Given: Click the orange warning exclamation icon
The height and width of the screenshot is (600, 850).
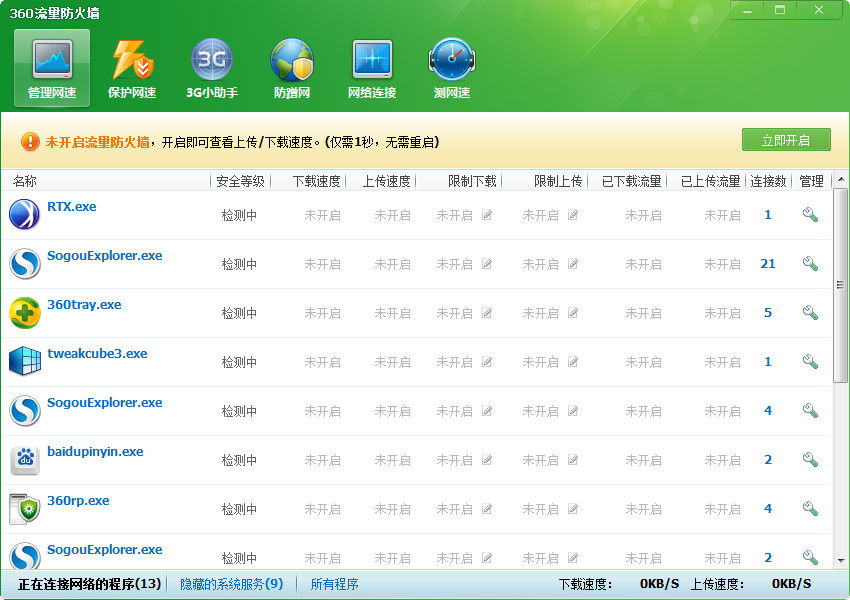Looking at the screenshot, I should click(30, 142).
